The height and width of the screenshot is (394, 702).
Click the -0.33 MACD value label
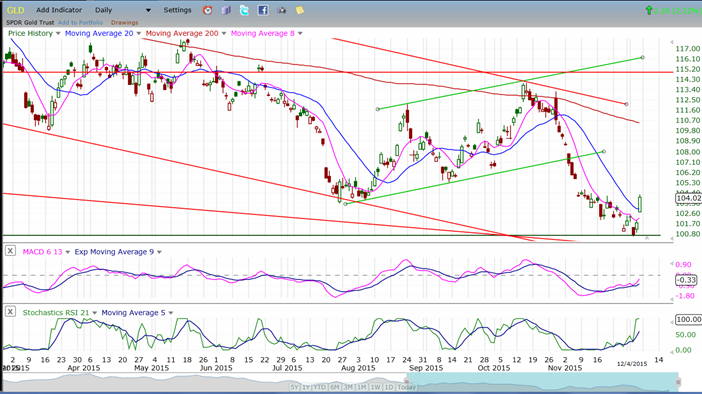686,280
